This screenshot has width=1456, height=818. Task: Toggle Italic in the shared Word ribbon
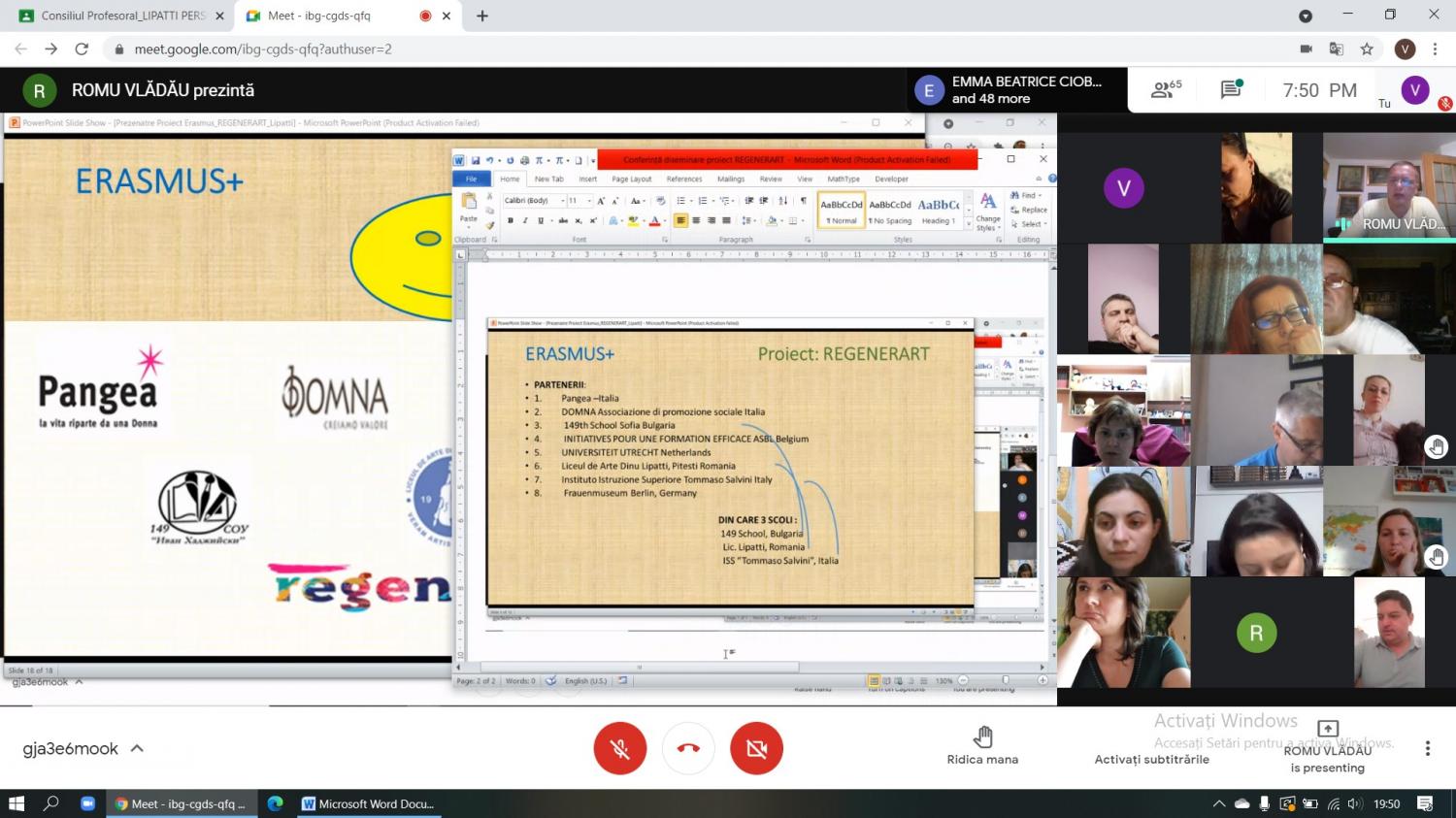pos(525,220)
